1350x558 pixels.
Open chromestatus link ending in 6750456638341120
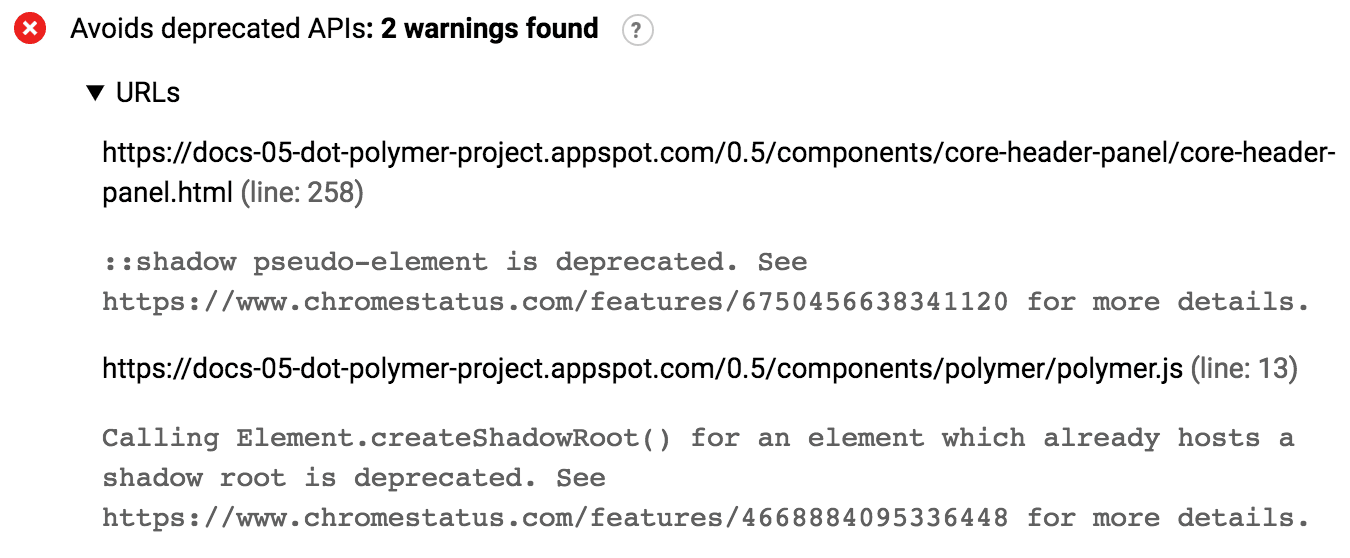[555, 302]
